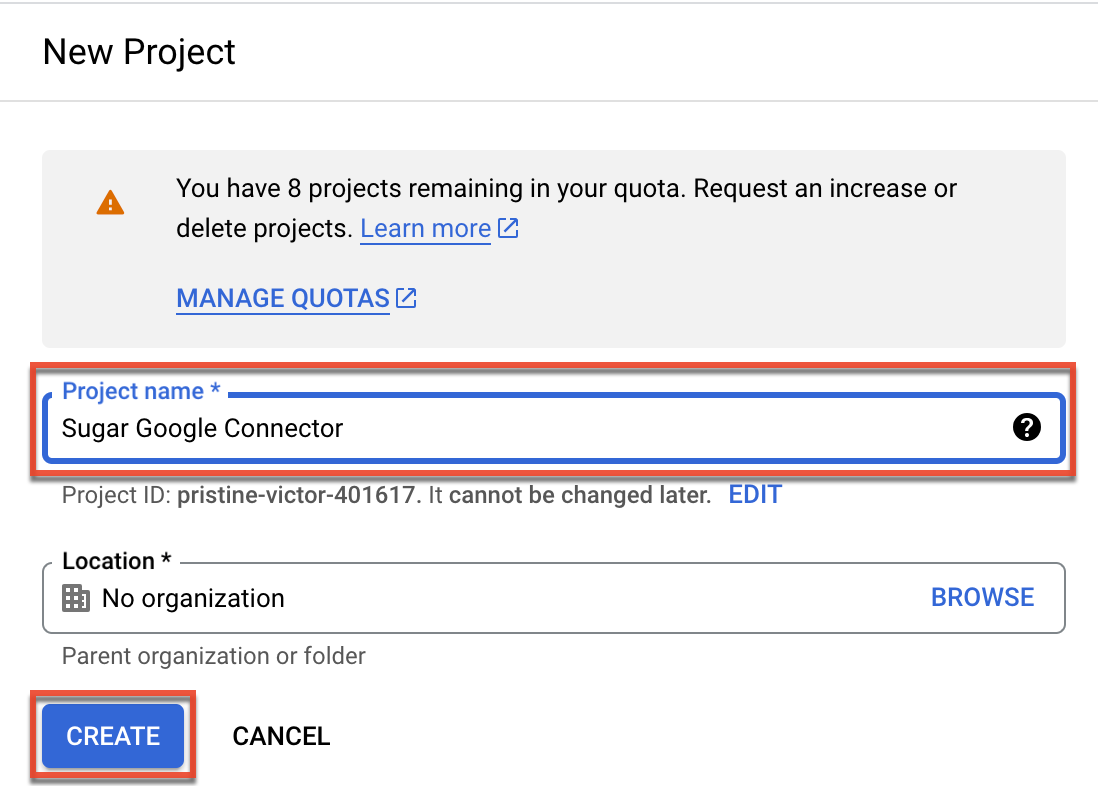This screenshot has width=1098, height=786.
Task: Open the help icon in Project name field
Action: 1027,428
